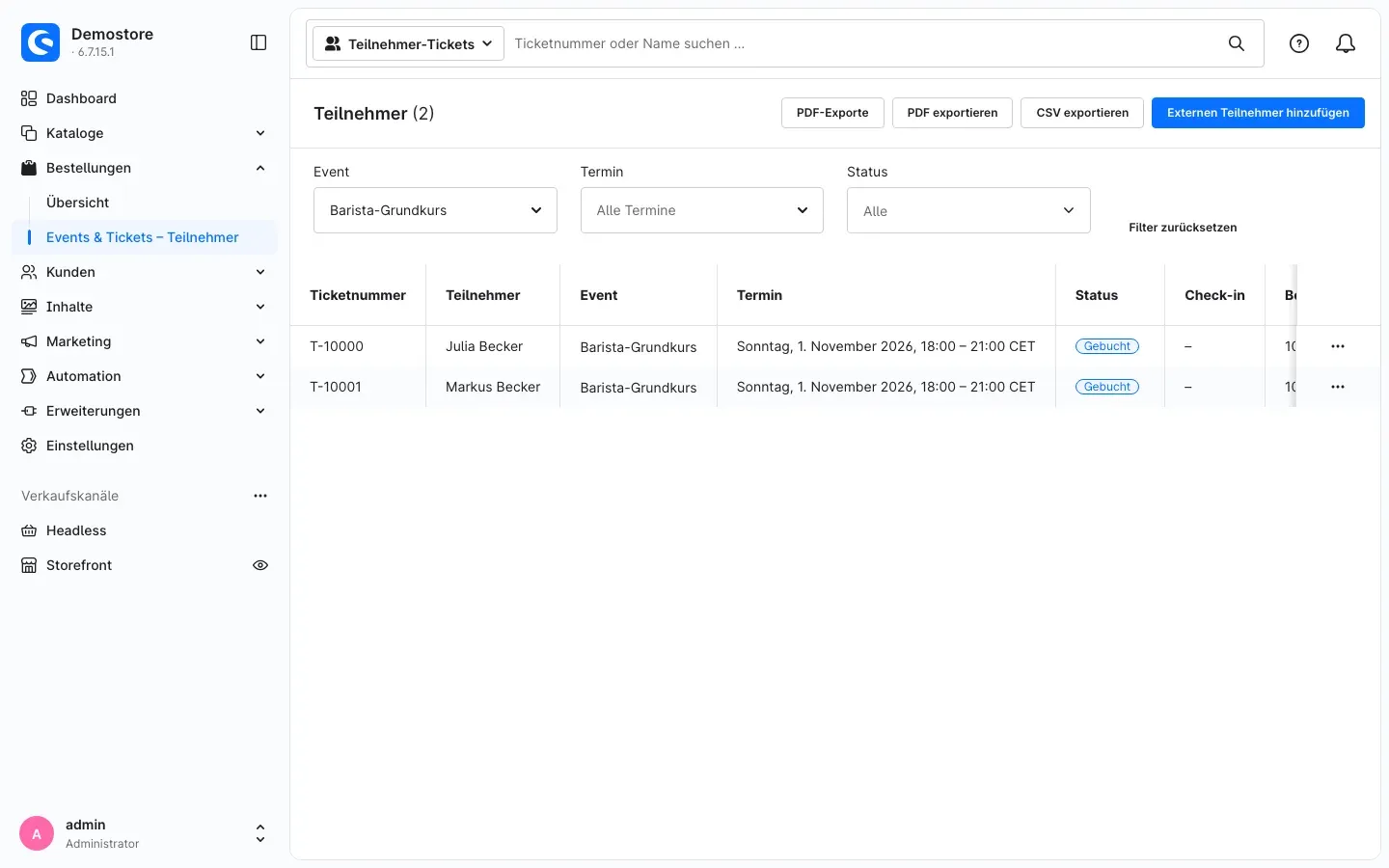Click the Storefront shop icon
This screenshot has width=1389, height=868.
[x=29, y=565]
